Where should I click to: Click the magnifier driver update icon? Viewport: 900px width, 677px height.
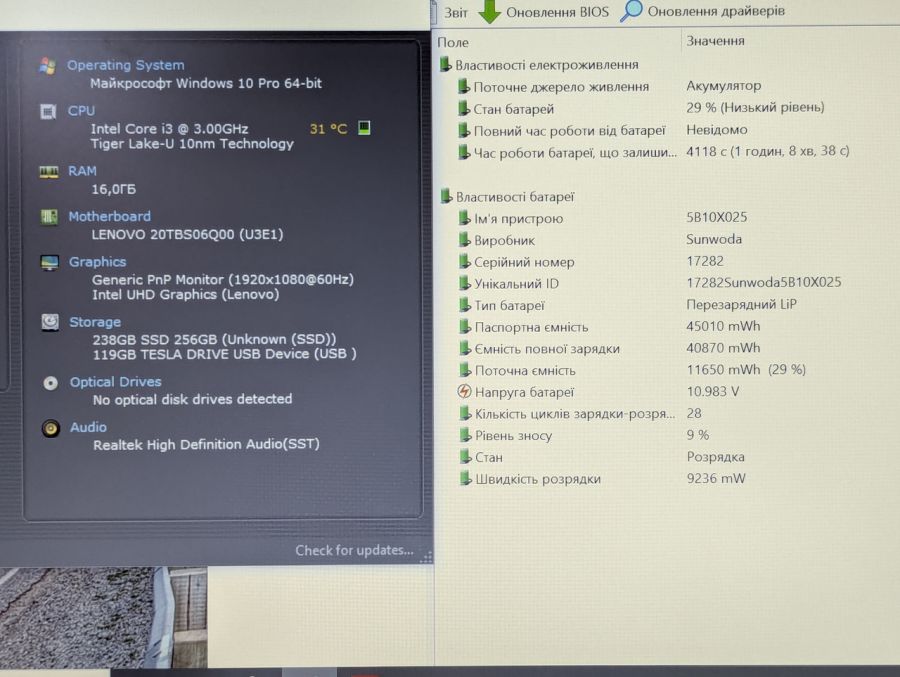(631, 11)
